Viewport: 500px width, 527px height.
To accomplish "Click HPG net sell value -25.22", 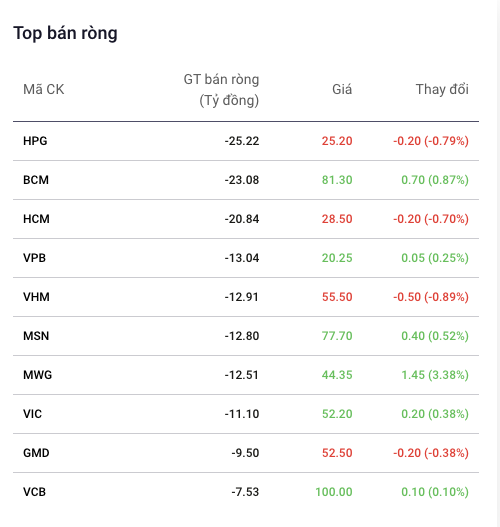I will tap(242, 141).
